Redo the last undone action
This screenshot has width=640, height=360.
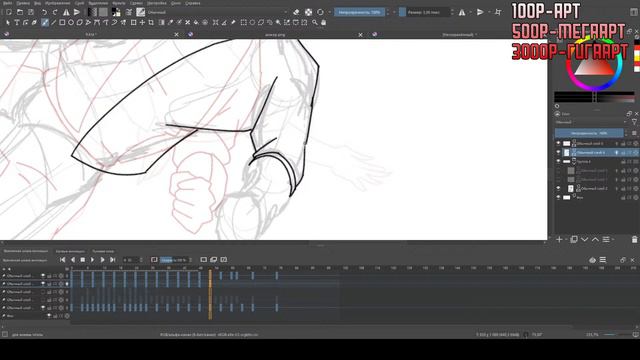(x=55, y=12)
